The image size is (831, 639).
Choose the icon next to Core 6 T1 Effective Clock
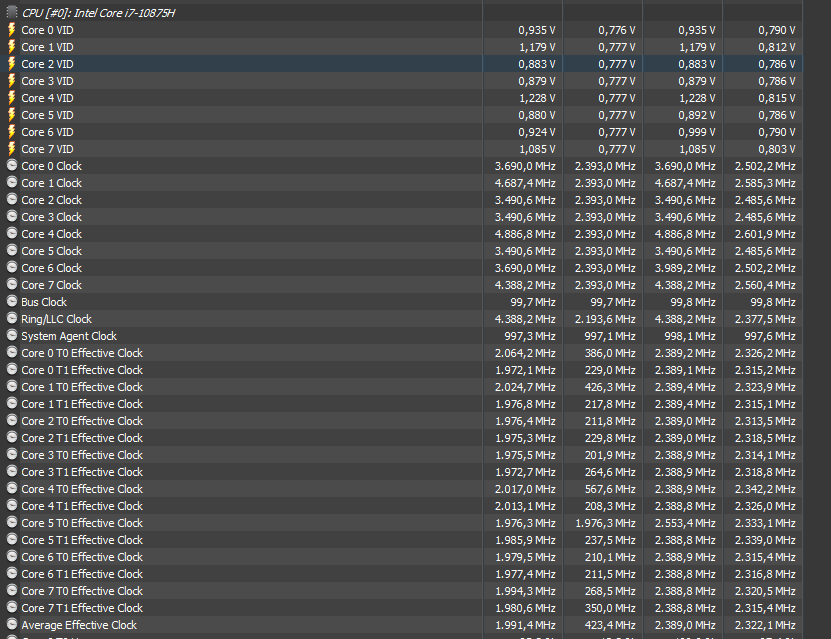tap(12, 573)
